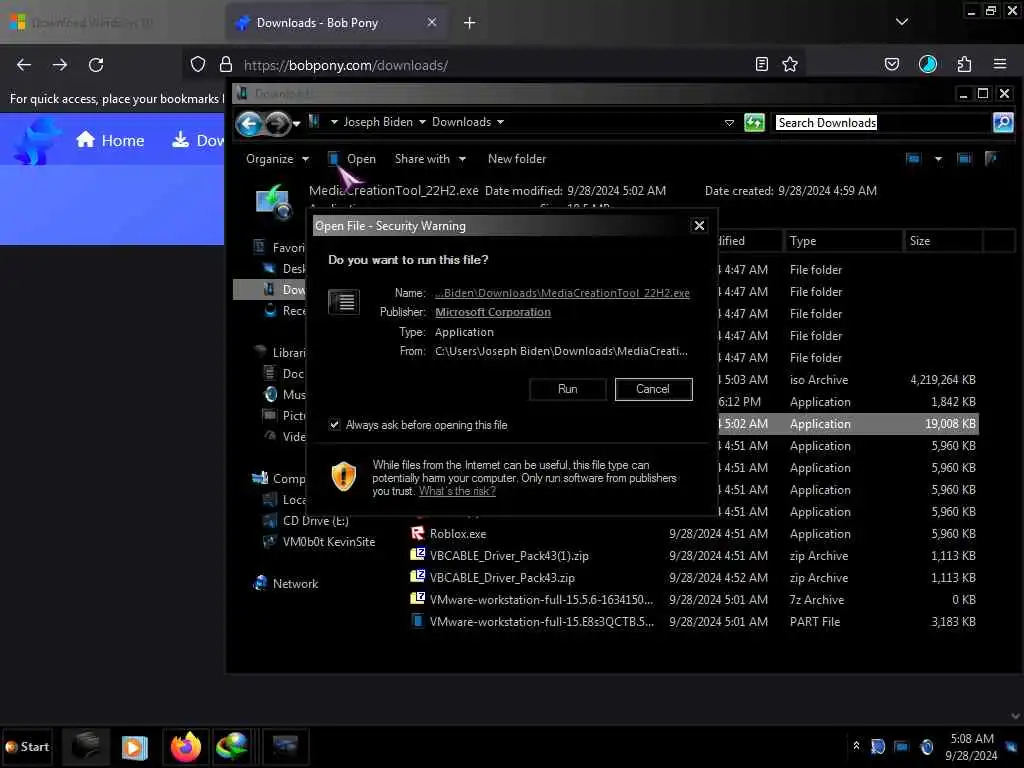Show hidden system tray icons
1024x768 pixels.
[x=856, y=745]
